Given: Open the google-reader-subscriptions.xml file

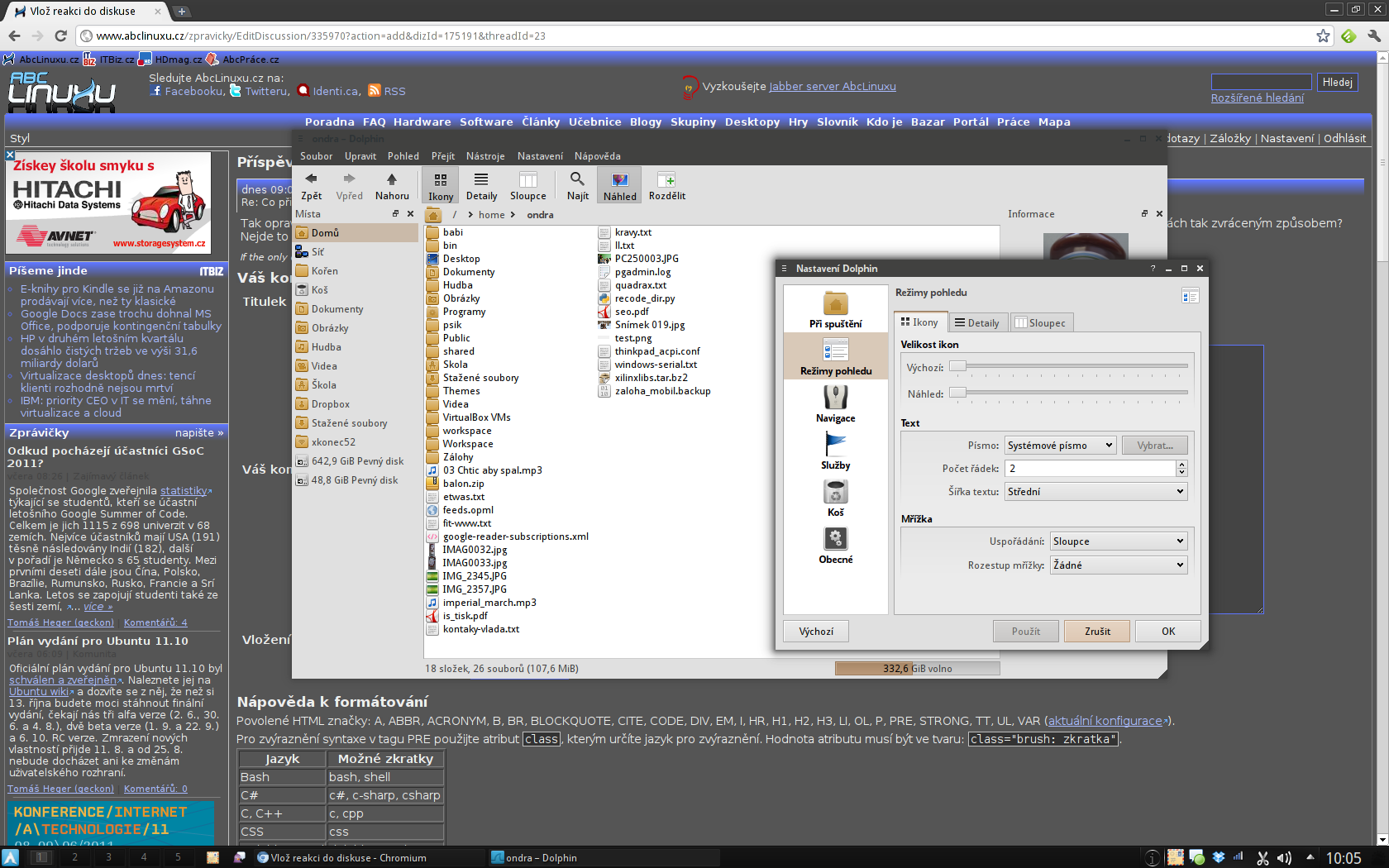Looking at the screenshot, I should (507, 537).
